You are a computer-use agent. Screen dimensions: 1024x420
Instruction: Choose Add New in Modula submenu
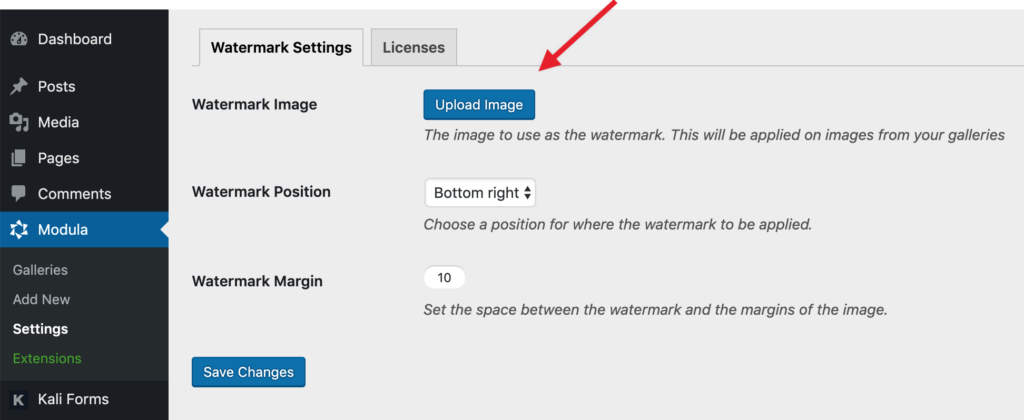click(41, 299)
